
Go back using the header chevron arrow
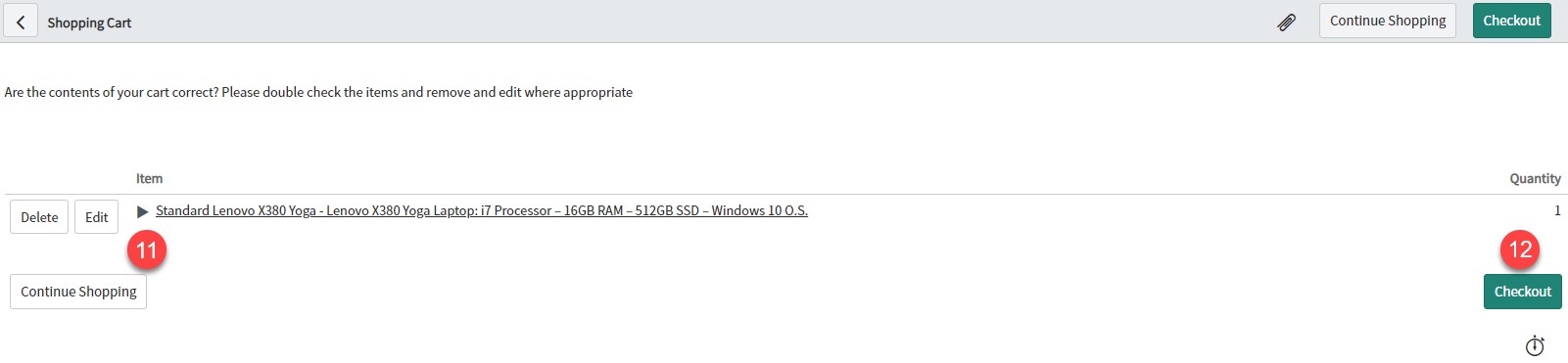[x=21, y=22]
